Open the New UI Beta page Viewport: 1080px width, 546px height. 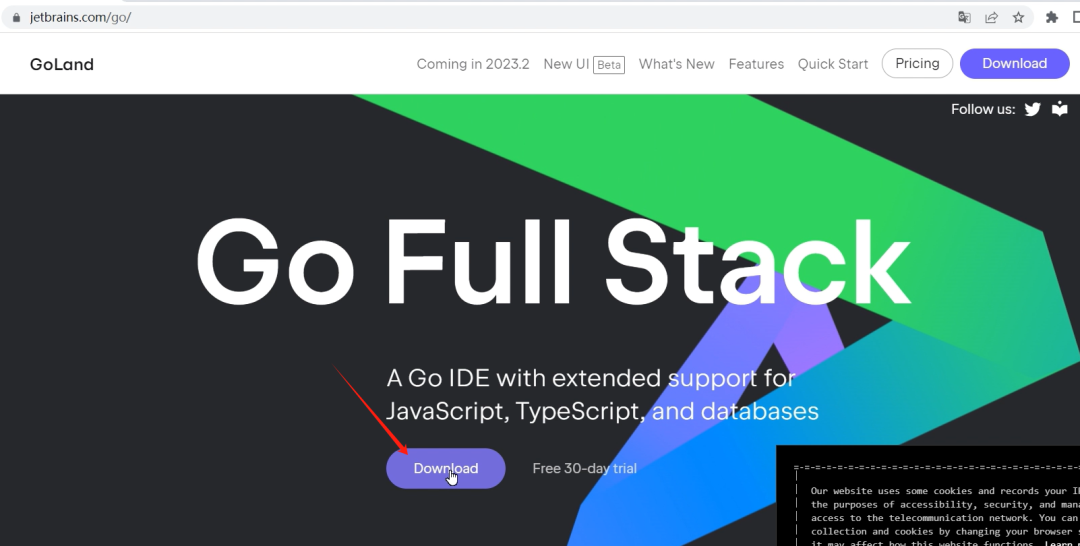(583, 64)
